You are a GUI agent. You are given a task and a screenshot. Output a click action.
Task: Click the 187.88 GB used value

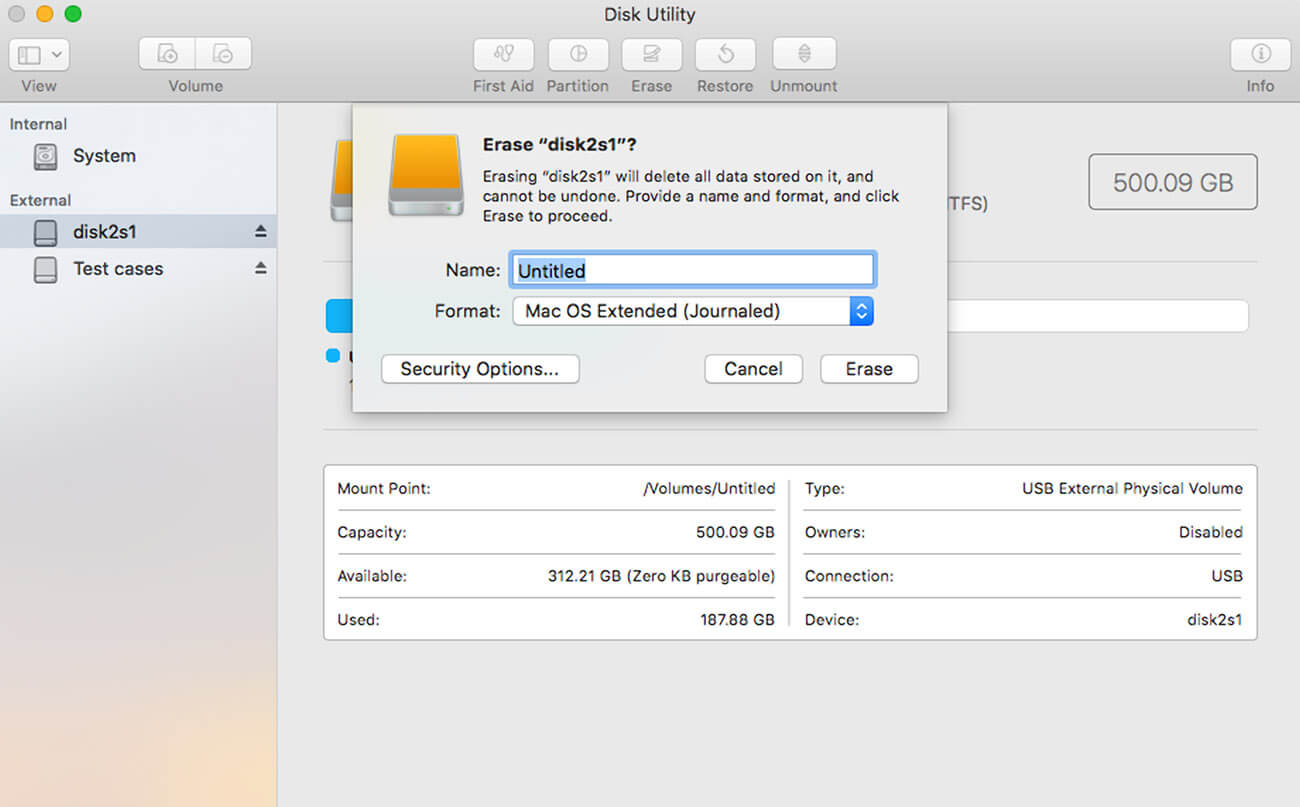coord(737,620)
